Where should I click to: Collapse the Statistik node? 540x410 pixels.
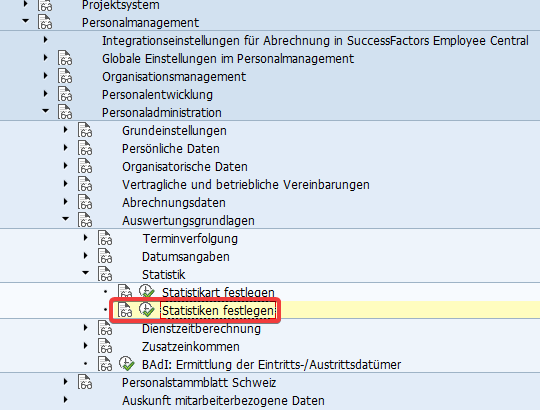coord(85,273)
